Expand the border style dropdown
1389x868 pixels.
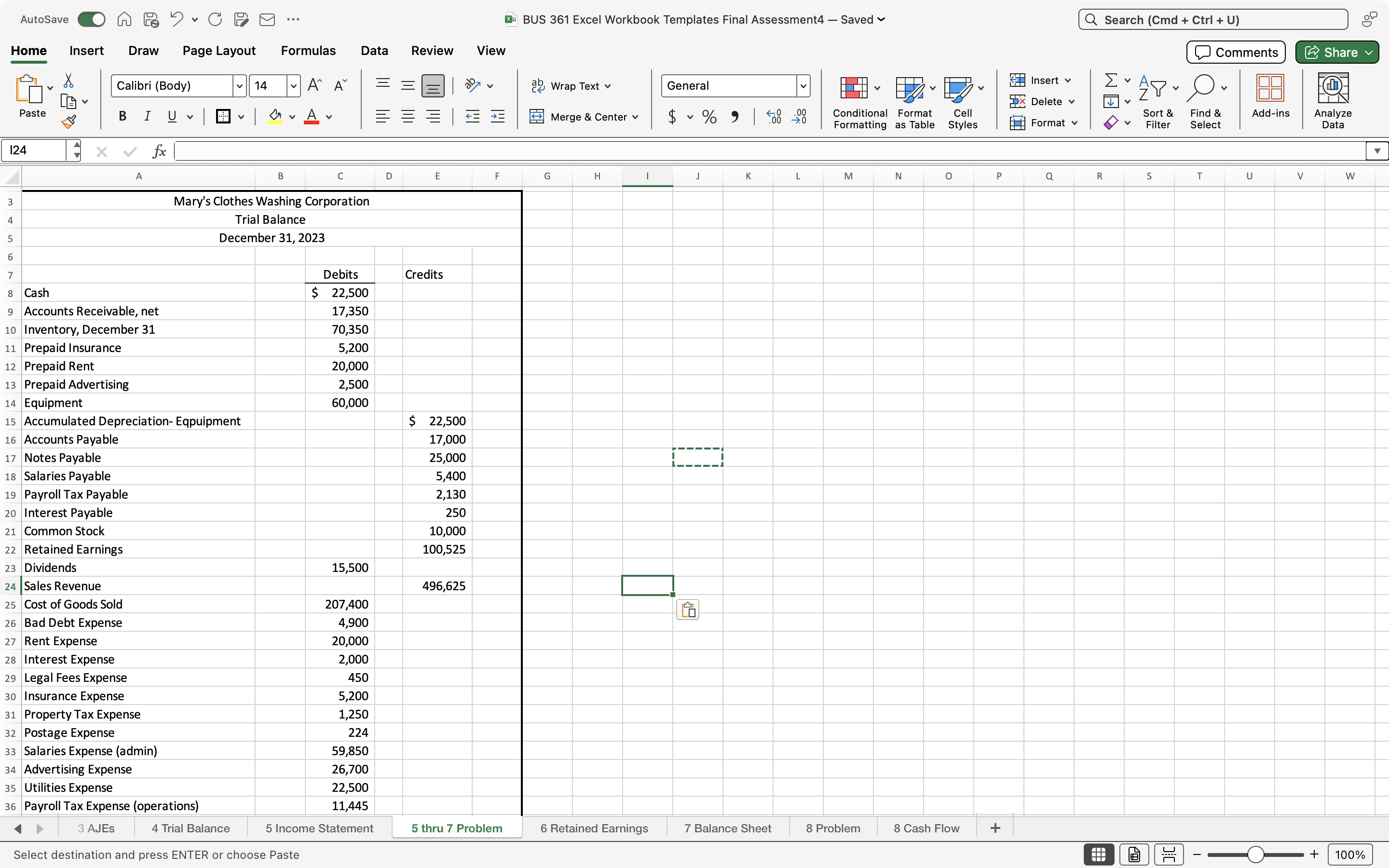pos(241,117)
